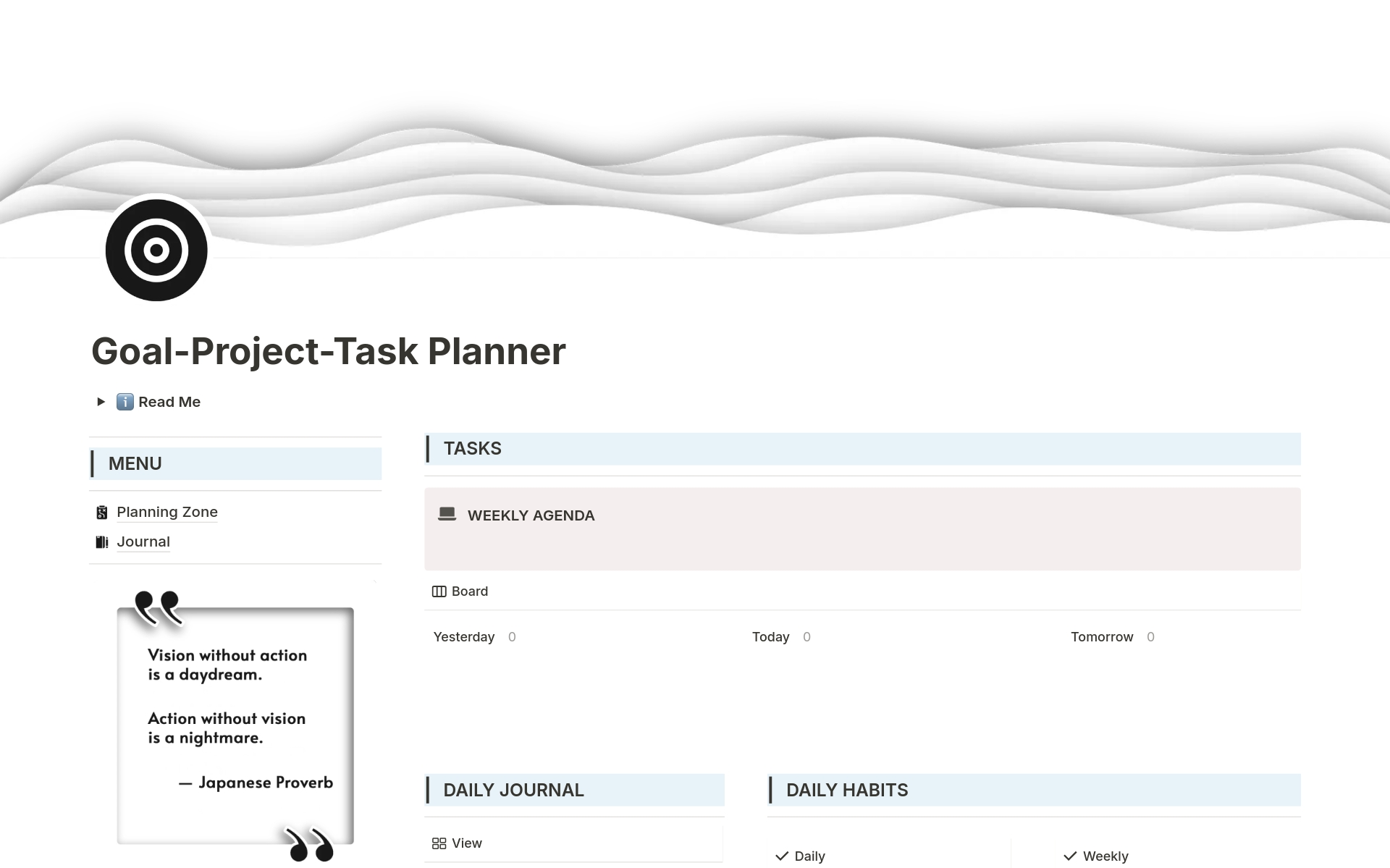The image size is (1390, 868).
Task: Click the Japanese Proverb quote image
Action: pyautogui.click(x=235, y=724)
